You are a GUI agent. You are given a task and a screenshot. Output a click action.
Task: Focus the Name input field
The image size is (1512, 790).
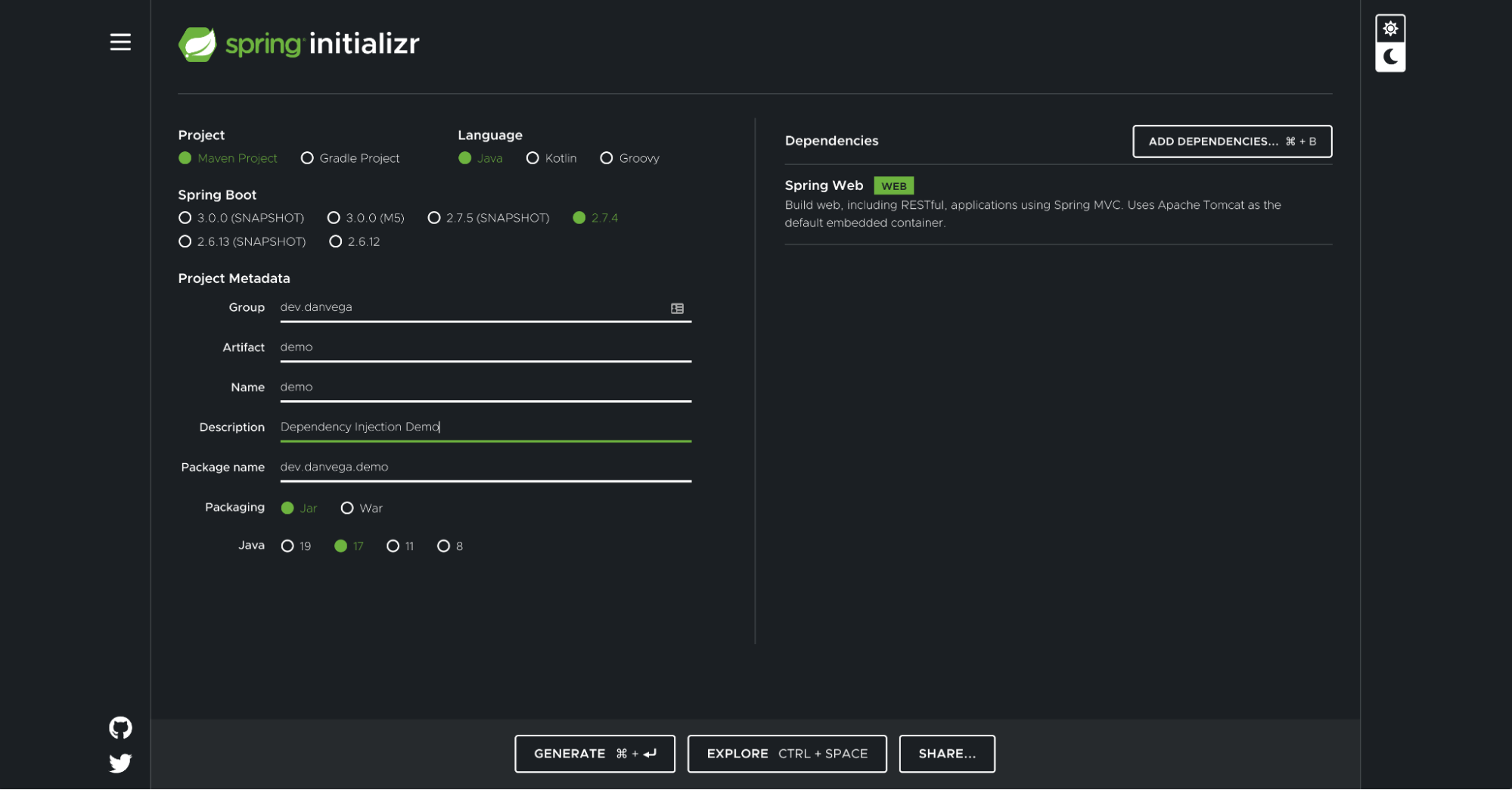click(x=486, y=387)
